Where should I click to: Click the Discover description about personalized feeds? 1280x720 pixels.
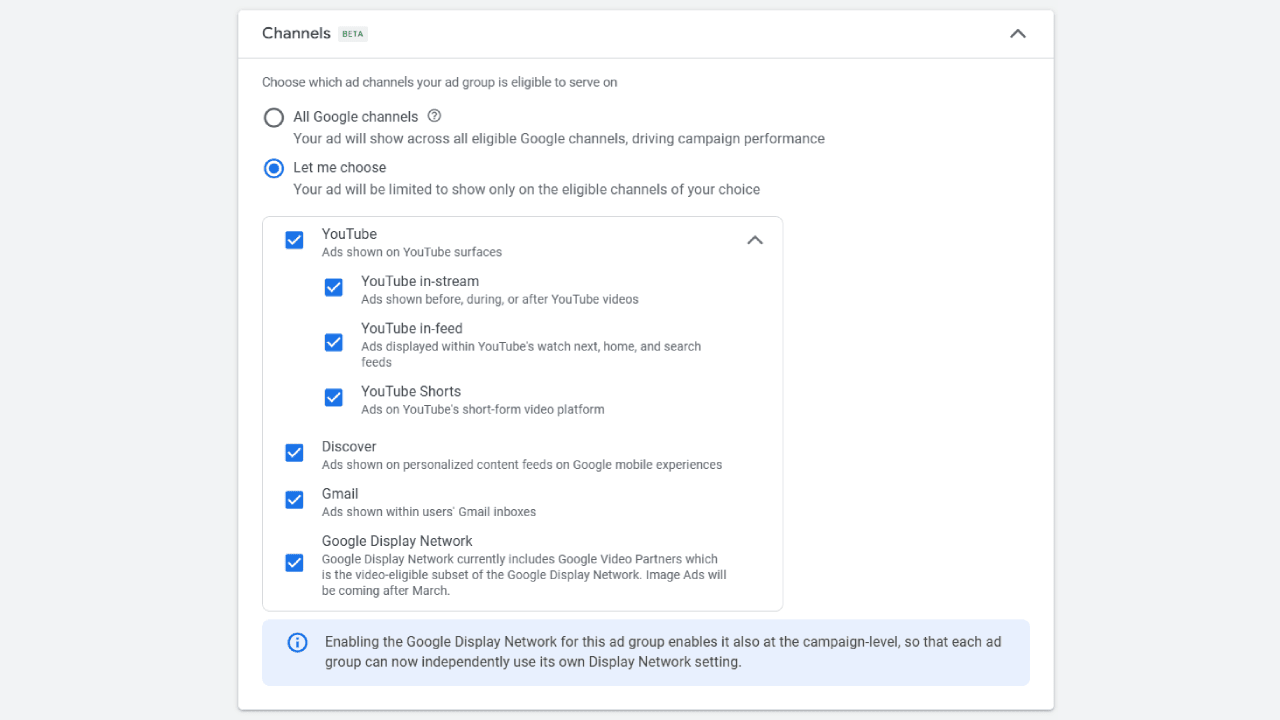(x=521, y=465)
